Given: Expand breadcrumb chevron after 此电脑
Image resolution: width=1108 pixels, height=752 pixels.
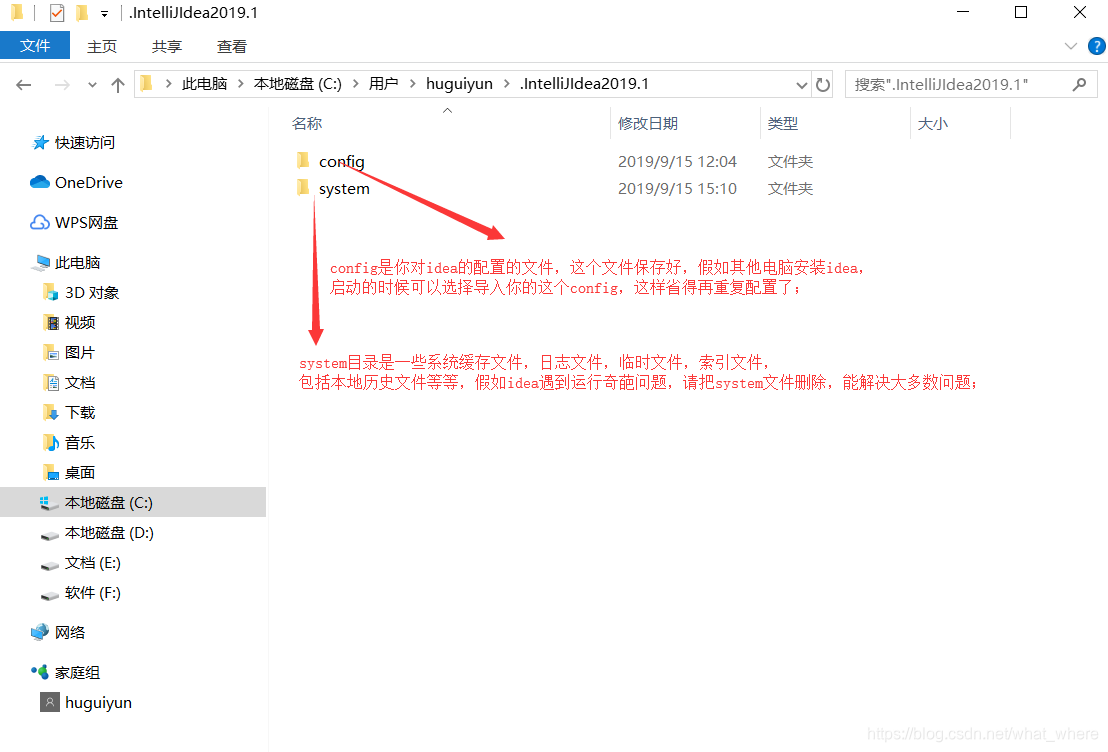Looking at the screenshot, I should pos(241,84).
